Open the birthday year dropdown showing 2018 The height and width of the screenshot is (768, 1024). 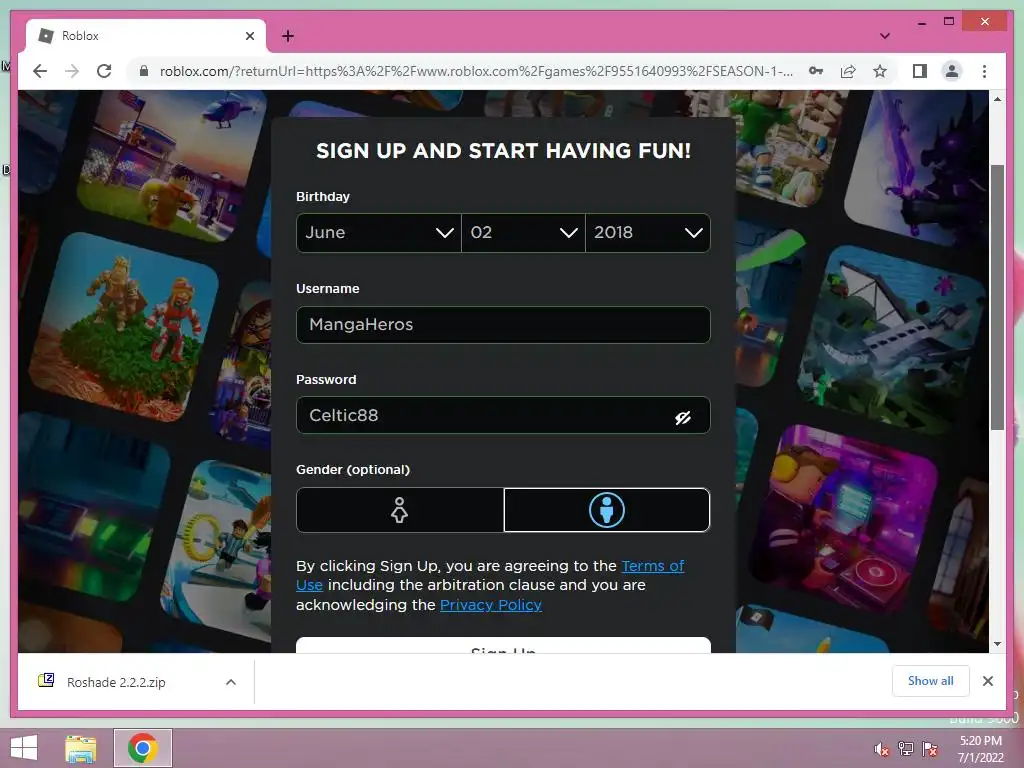tap(648, 232)
